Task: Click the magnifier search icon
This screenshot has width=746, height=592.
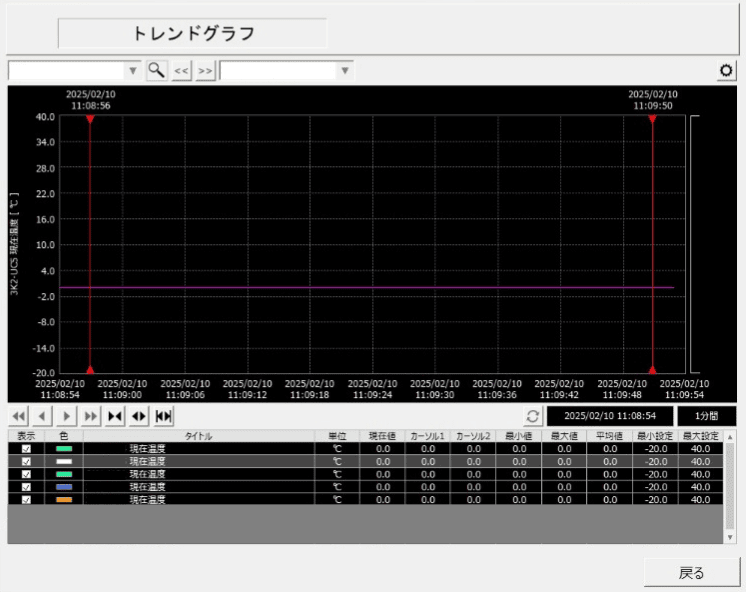Action: coord(157,71)
